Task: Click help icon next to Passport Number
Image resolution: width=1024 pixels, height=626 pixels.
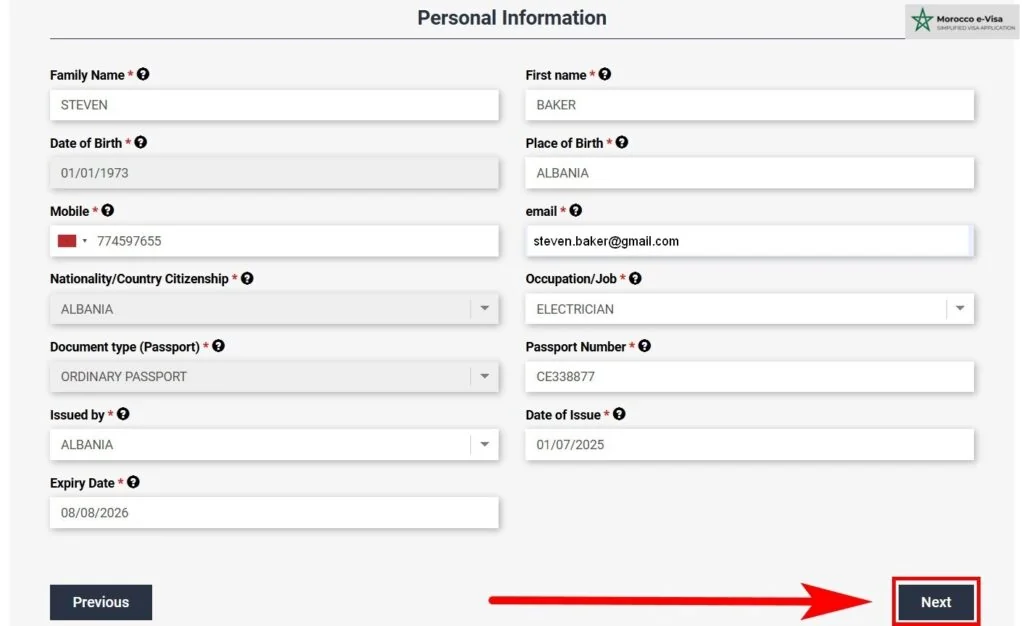Action: [645, 346]
